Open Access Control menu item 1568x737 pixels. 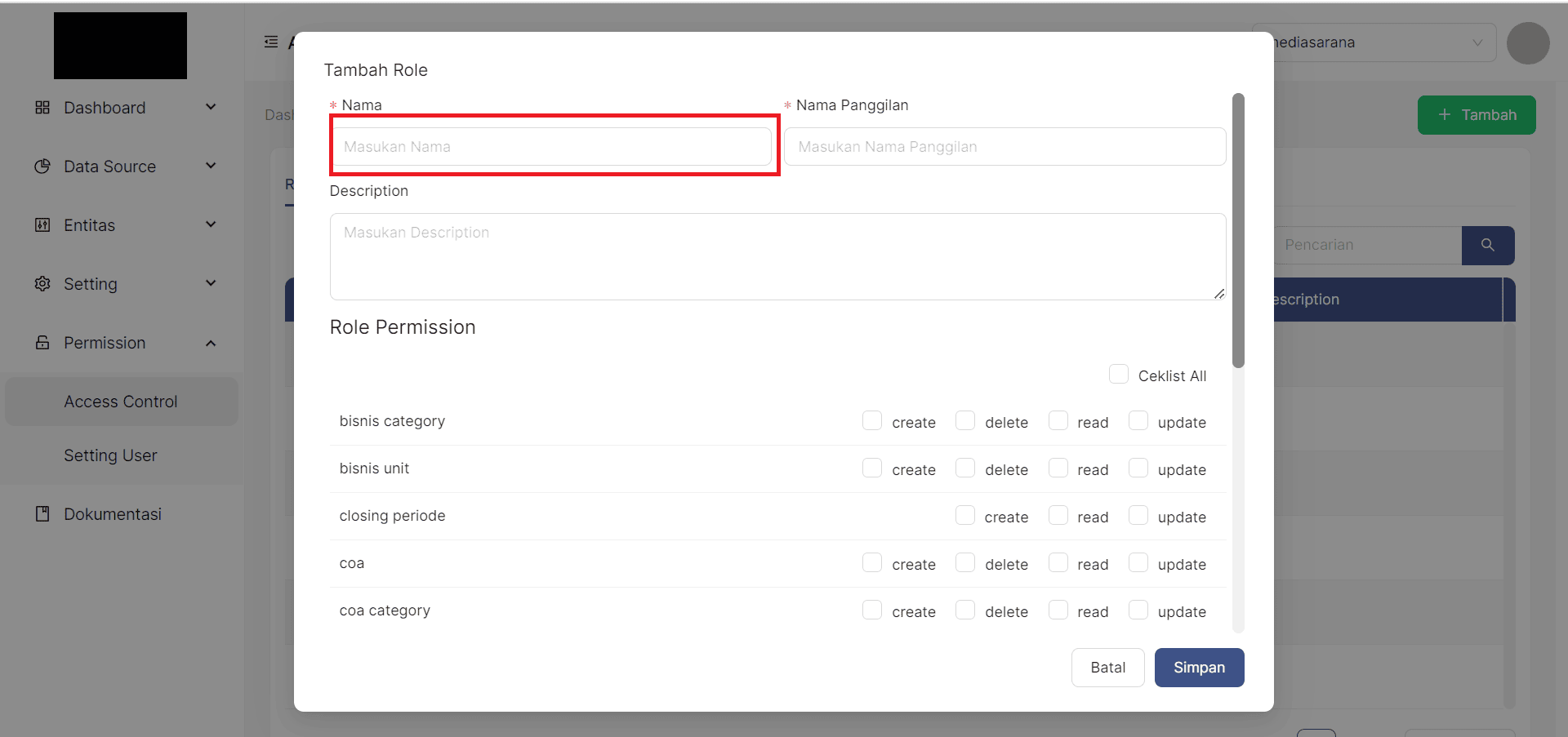click(121, 402)
